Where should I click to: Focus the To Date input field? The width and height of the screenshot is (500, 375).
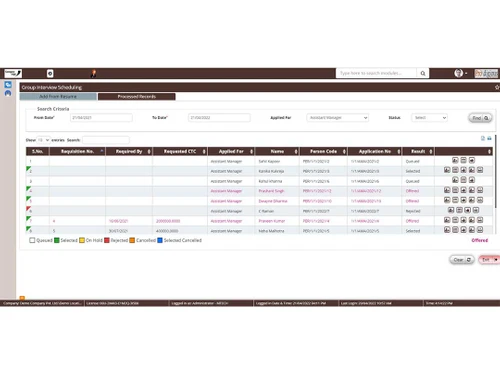click(x=219, y=118)
